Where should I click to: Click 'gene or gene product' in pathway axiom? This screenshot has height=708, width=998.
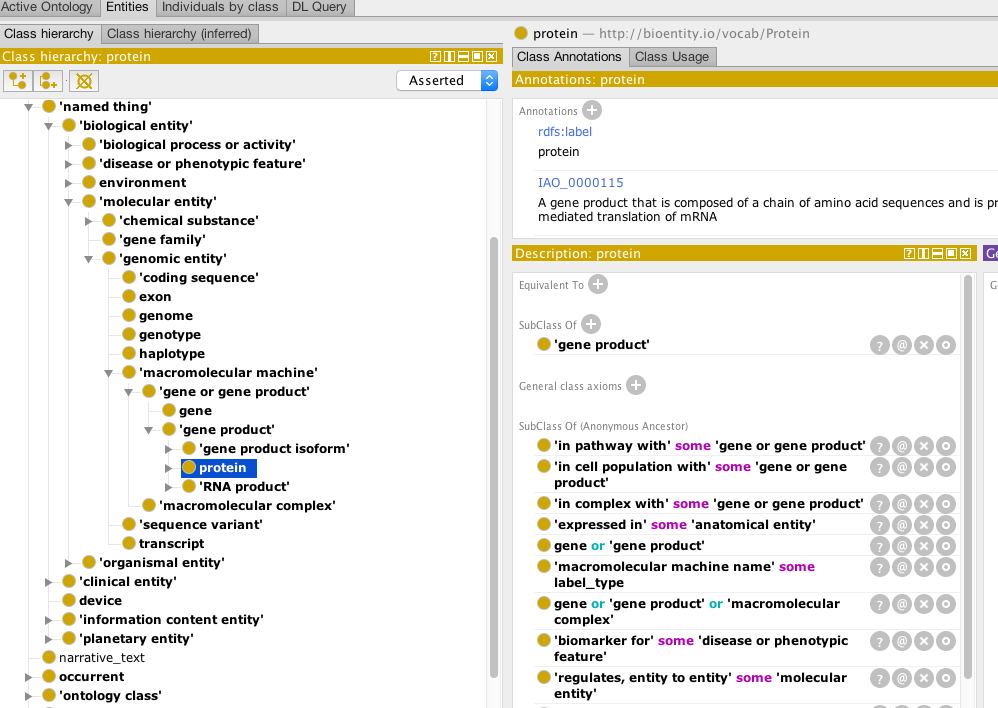coord(790,446)
